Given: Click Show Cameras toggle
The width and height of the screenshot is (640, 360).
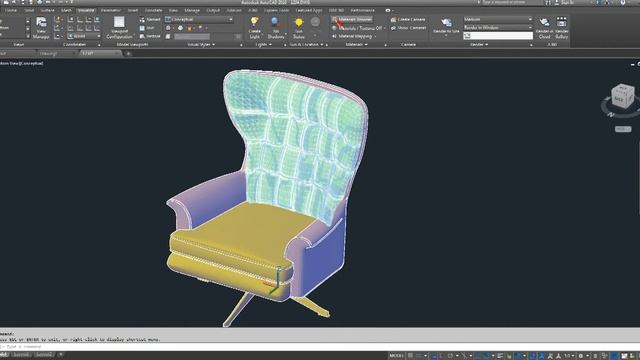Looking at the screenshot, I should 408,28.
